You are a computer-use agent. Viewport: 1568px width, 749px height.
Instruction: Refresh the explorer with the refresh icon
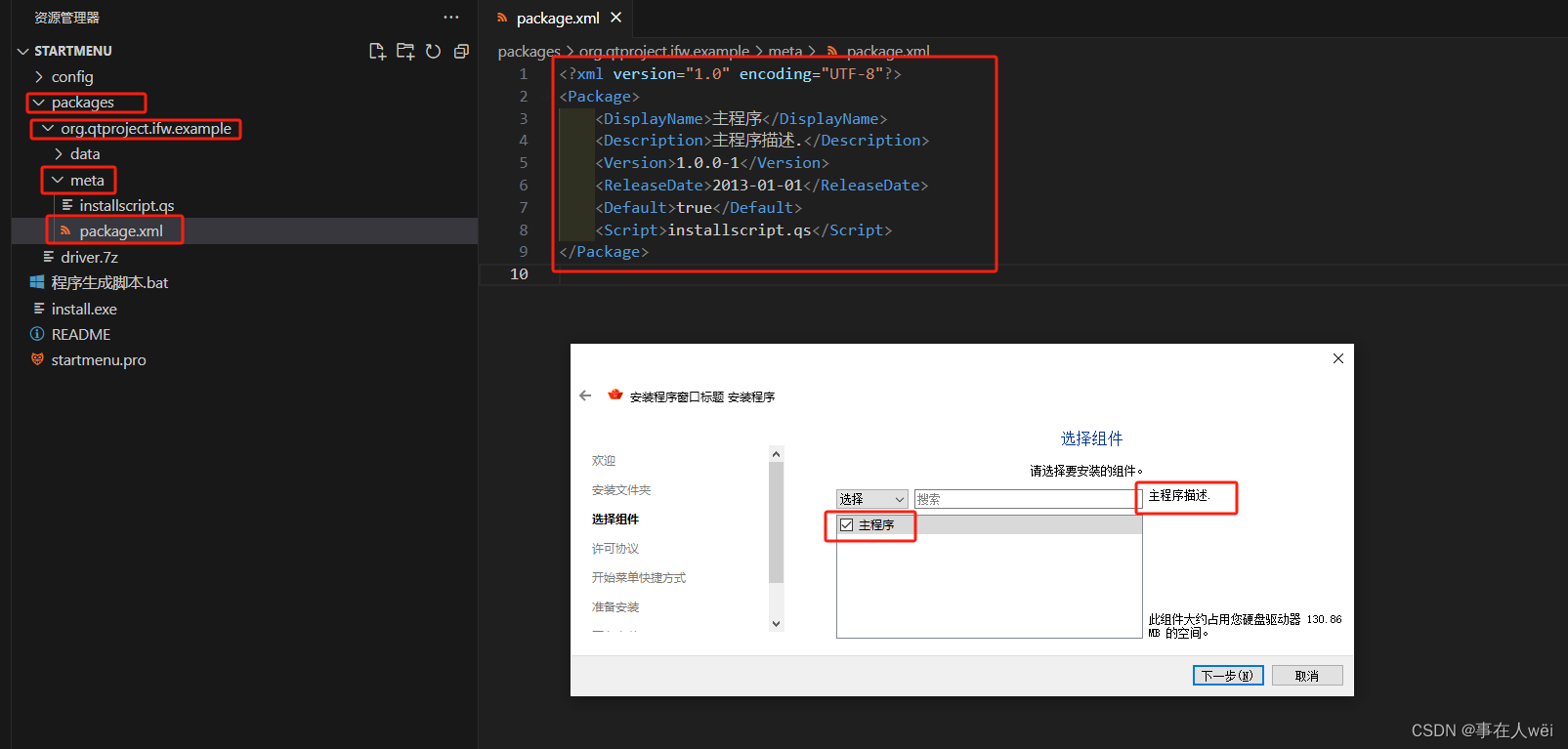tap(433, 51)
